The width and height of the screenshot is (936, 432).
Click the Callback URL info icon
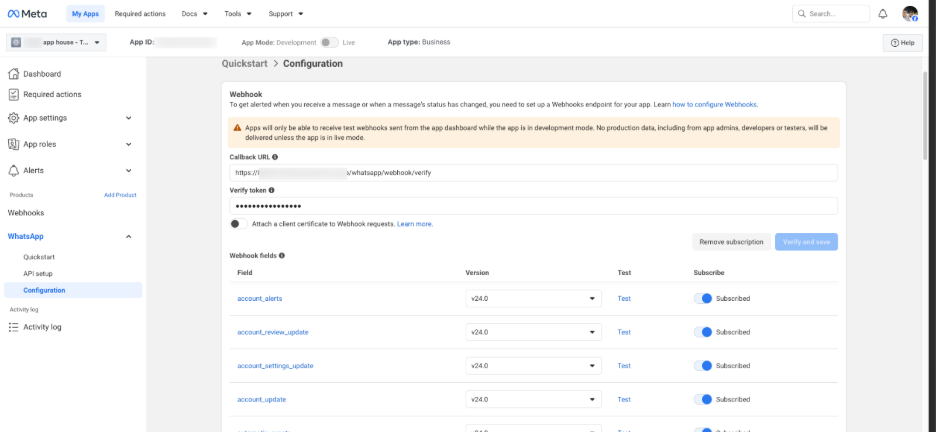(x=275, y=157)
